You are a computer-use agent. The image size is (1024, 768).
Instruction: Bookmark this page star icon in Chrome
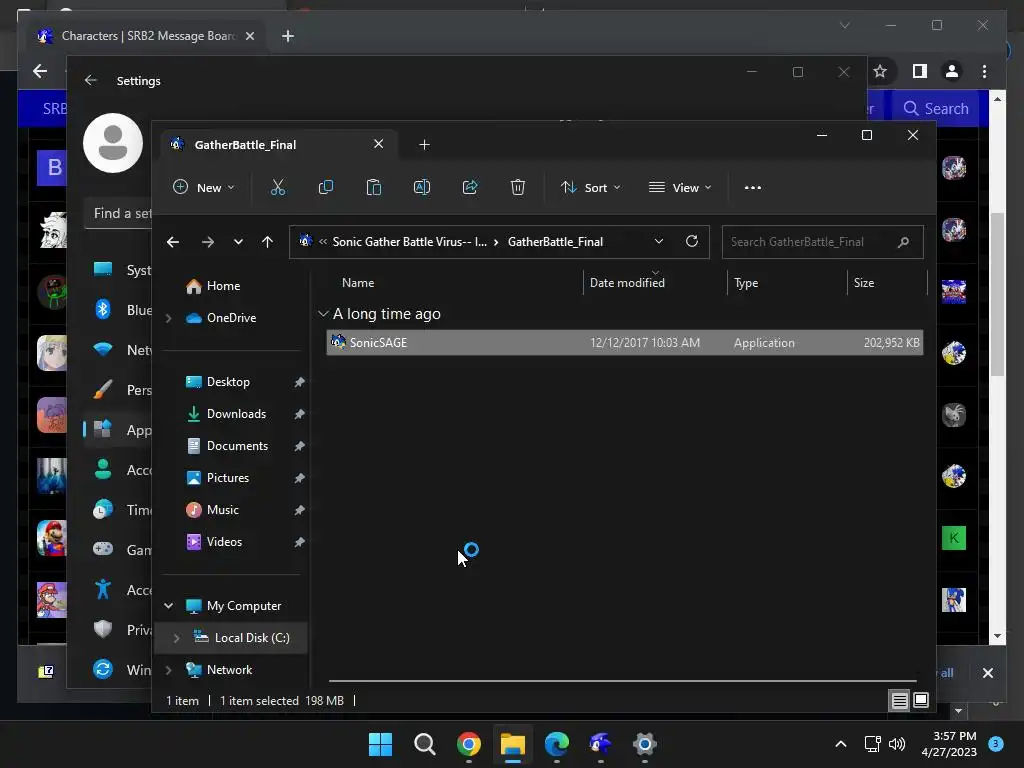880,71
